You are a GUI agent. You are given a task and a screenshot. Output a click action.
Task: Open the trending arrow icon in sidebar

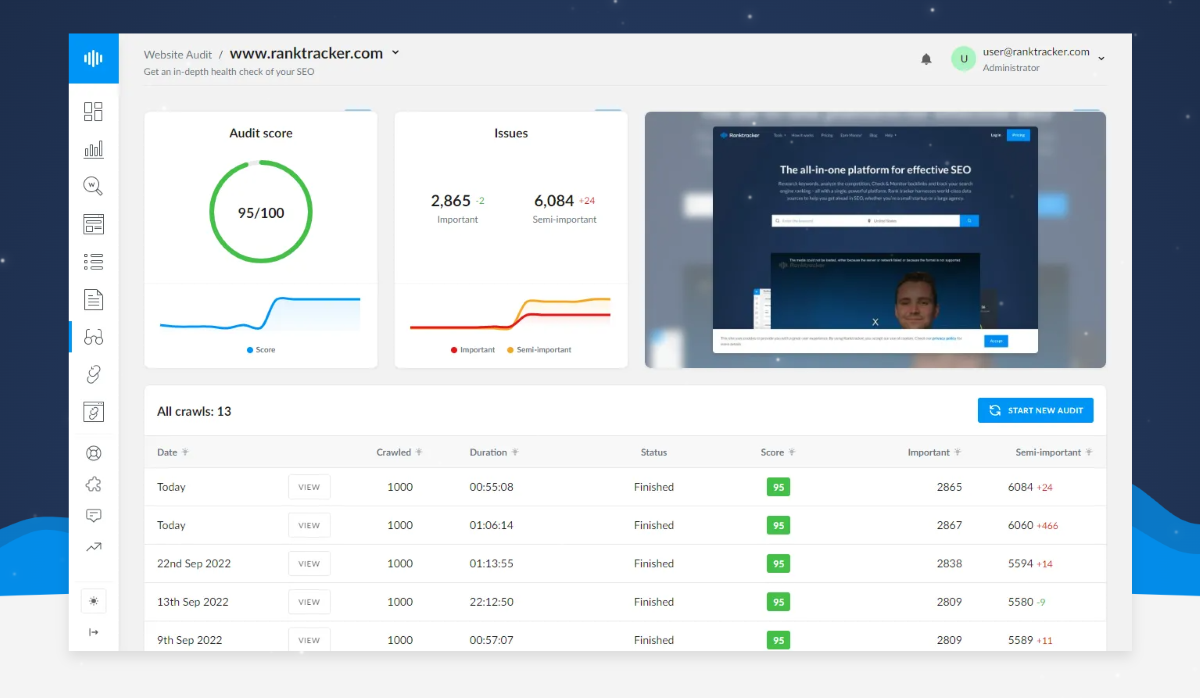pyautogui.click(x=93, y=547)
